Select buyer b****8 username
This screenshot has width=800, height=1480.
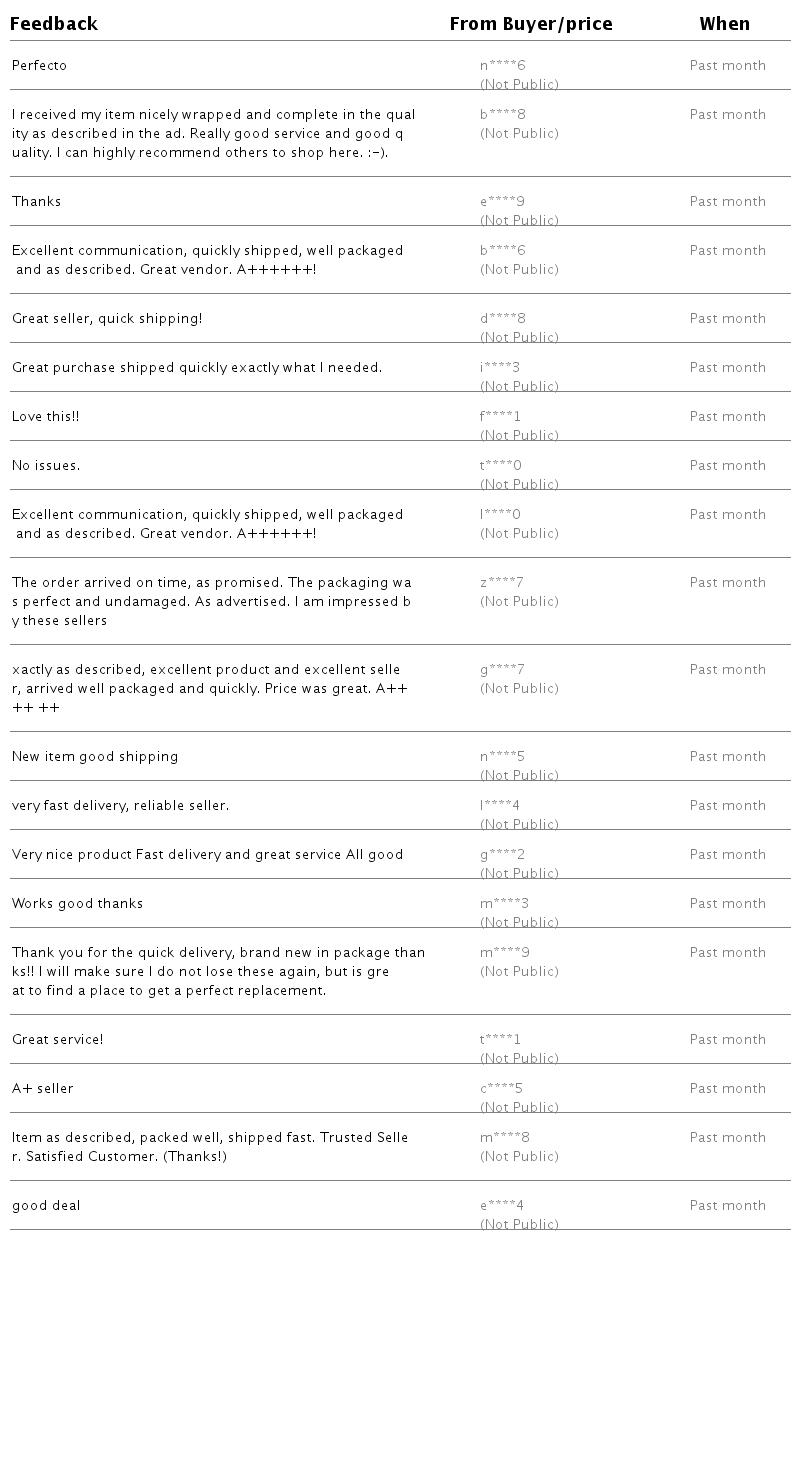click(502, 115)
